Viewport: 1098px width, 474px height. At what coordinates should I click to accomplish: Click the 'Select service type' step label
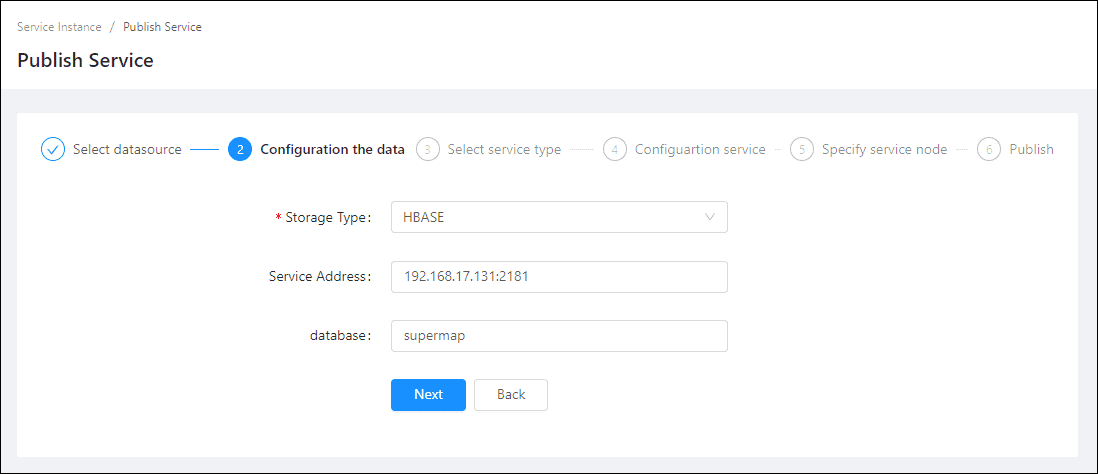[504, 149]
